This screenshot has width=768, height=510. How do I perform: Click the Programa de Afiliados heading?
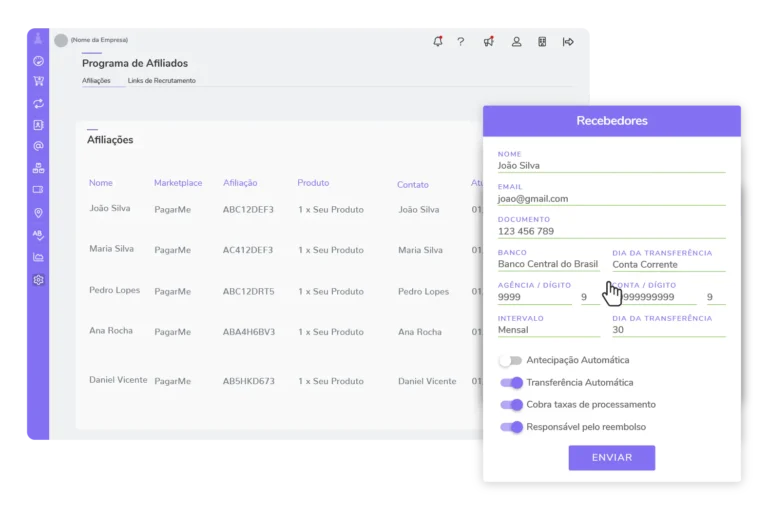click(x=135, y=63)
